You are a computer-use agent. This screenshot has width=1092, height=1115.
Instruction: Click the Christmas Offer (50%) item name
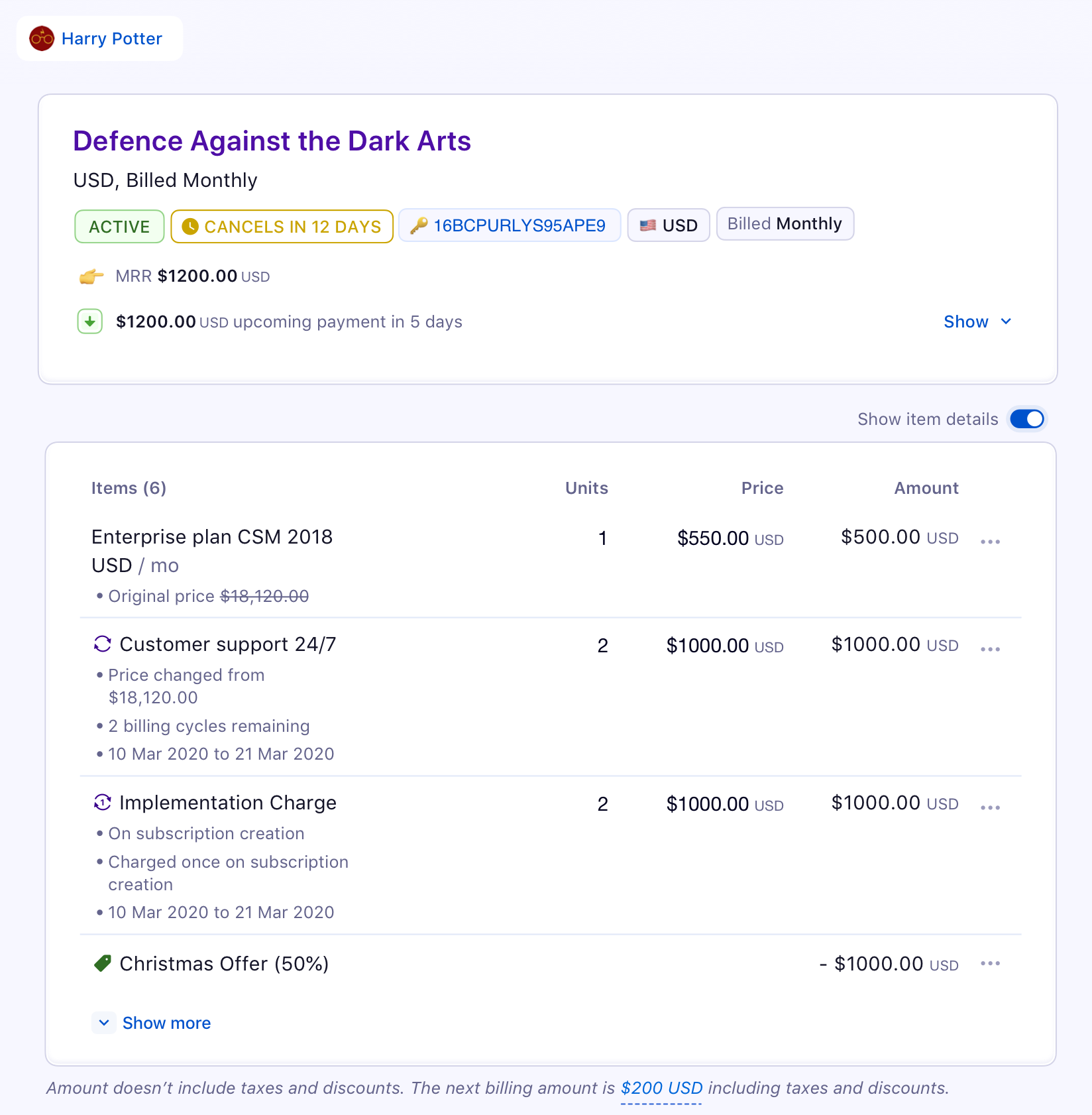(x=224, y=964)
